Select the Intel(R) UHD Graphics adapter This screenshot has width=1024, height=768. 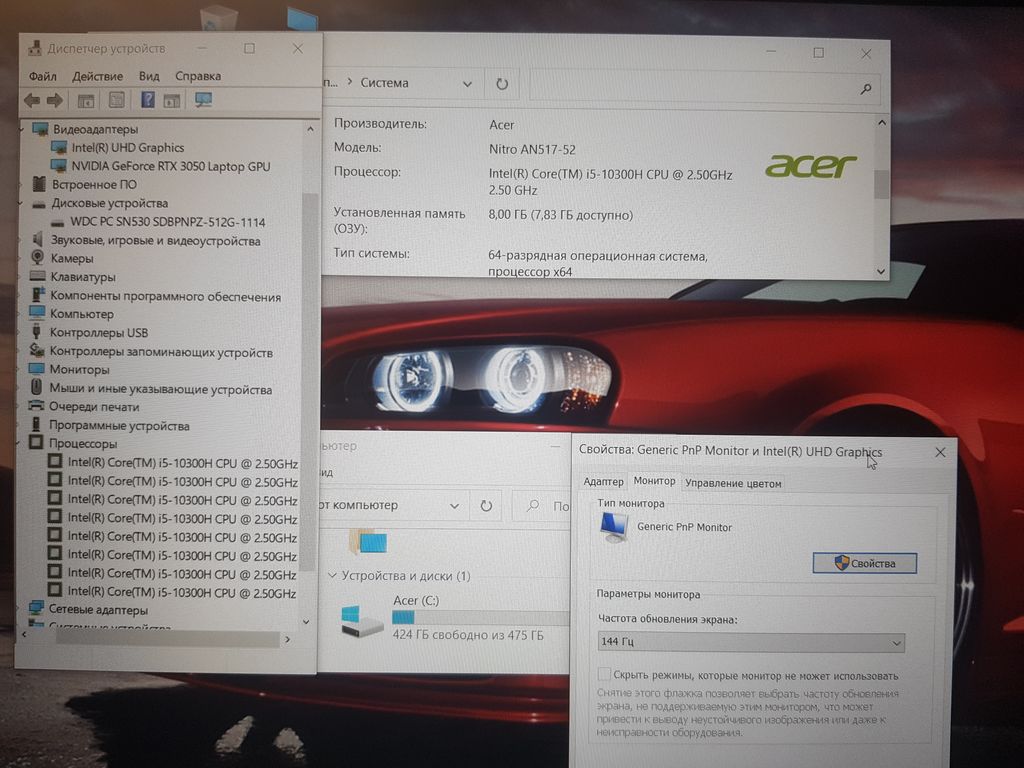pyautogui.click(x=127, y=147)
